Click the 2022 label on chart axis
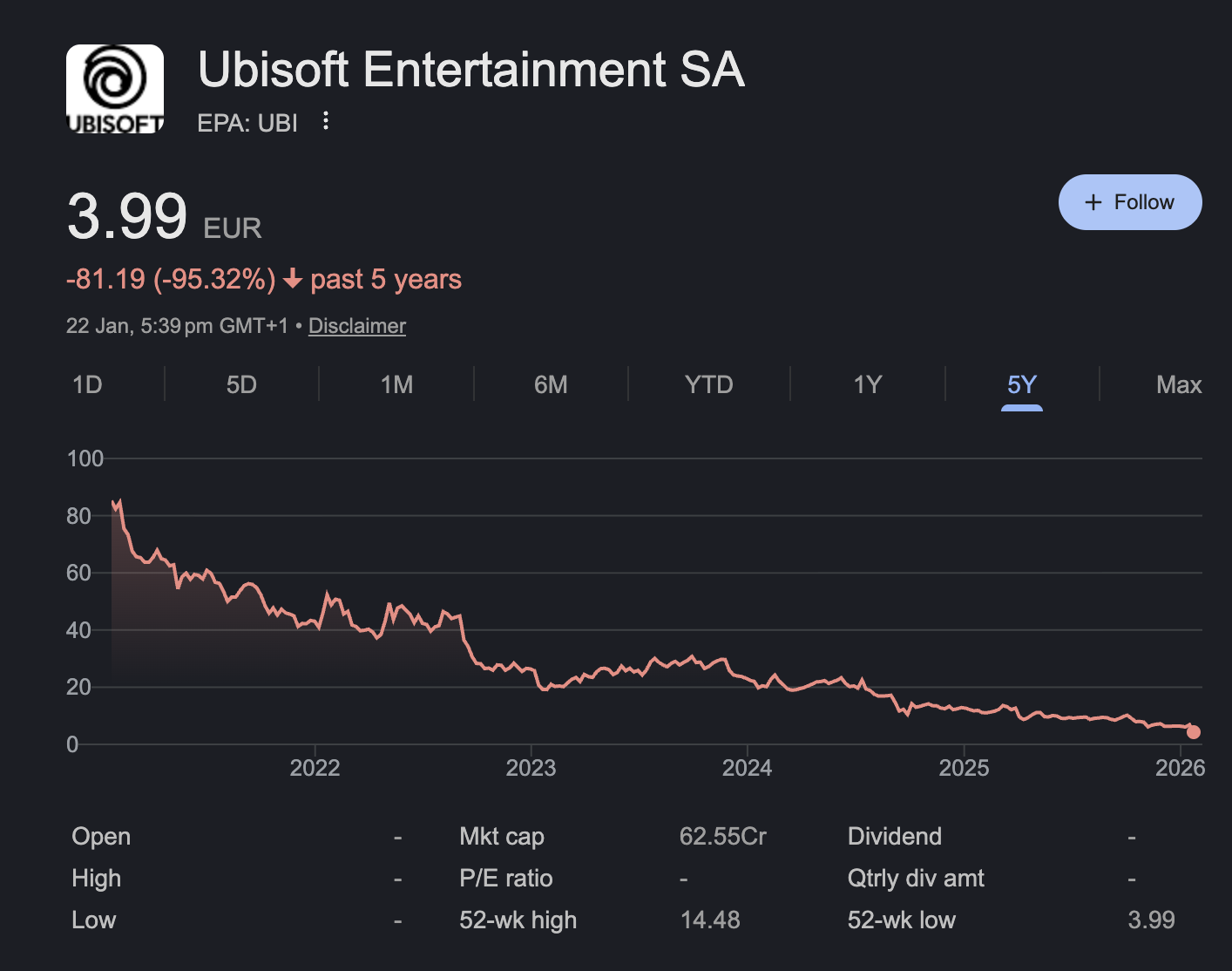The width and height of the screenshot is (1232, 971). pyautogui.click(x=315, y=768)
